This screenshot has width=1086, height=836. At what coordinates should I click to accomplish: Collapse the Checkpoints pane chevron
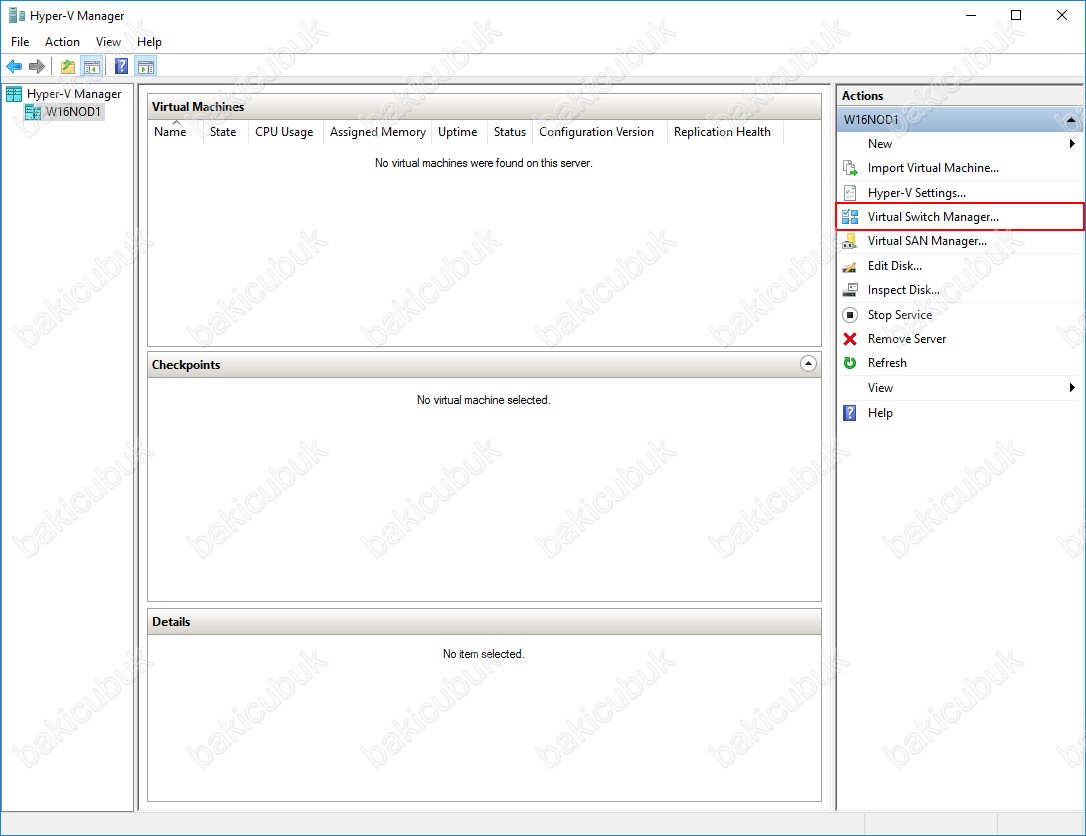(x=808, y=364)
